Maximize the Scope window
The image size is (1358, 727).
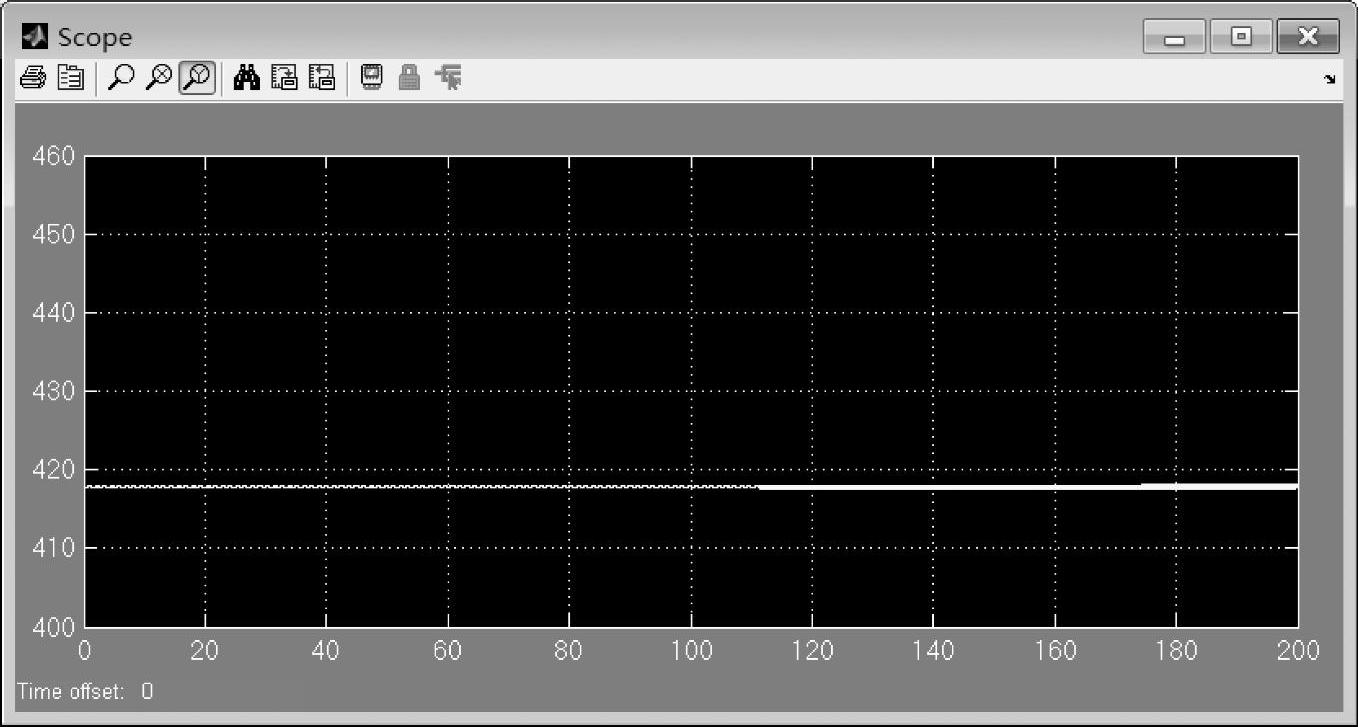pos(1241,38)
